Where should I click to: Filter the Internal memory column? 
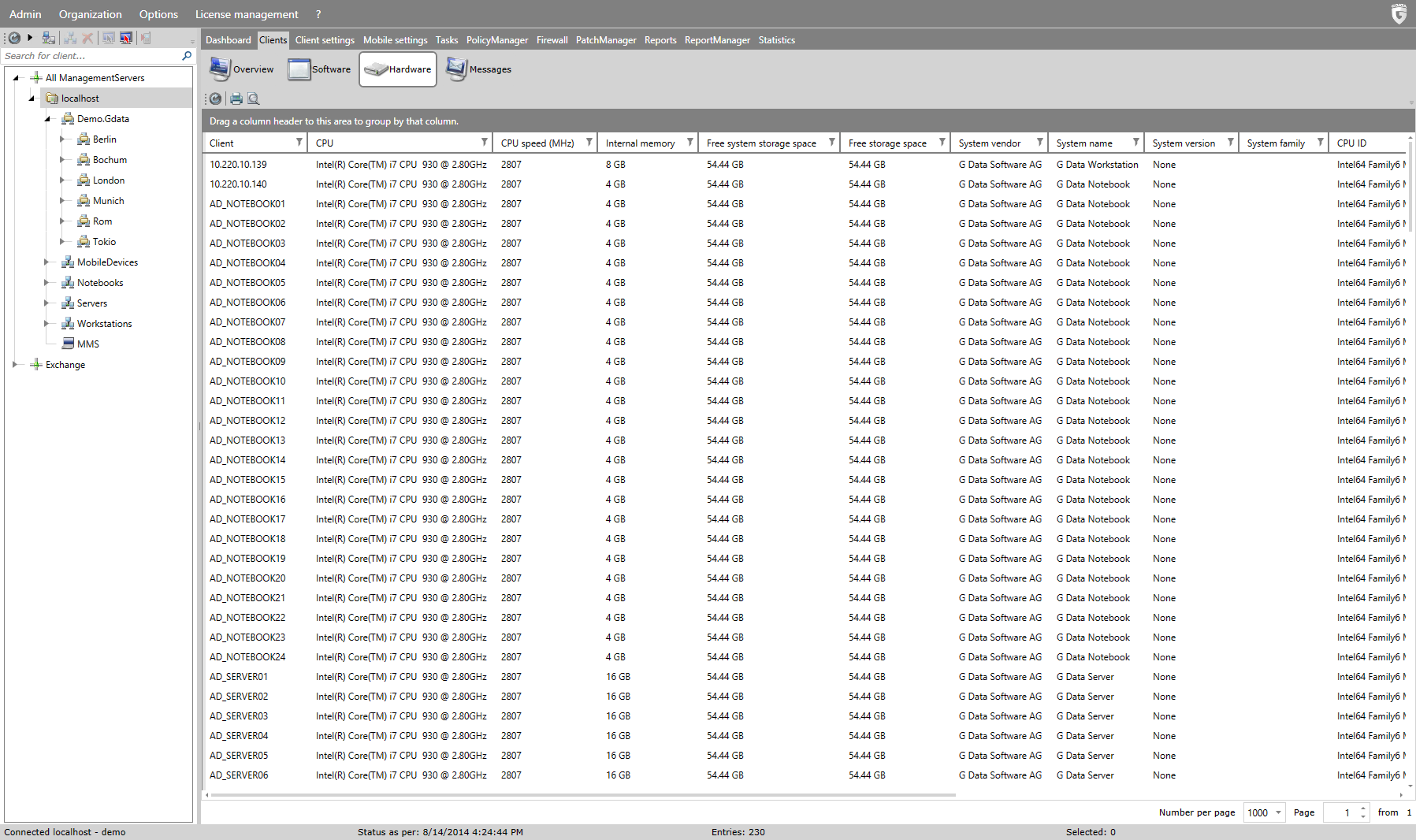[x=690, y=143]
